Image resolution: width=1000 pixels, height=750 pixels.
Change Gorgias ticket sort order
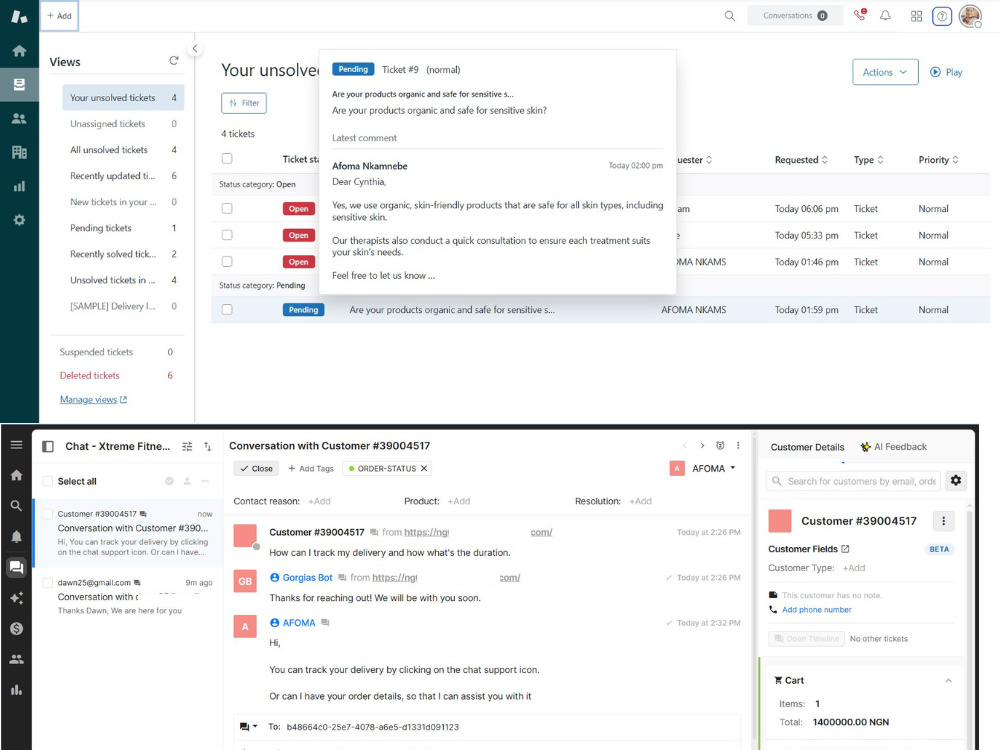[x=207, y=446]
